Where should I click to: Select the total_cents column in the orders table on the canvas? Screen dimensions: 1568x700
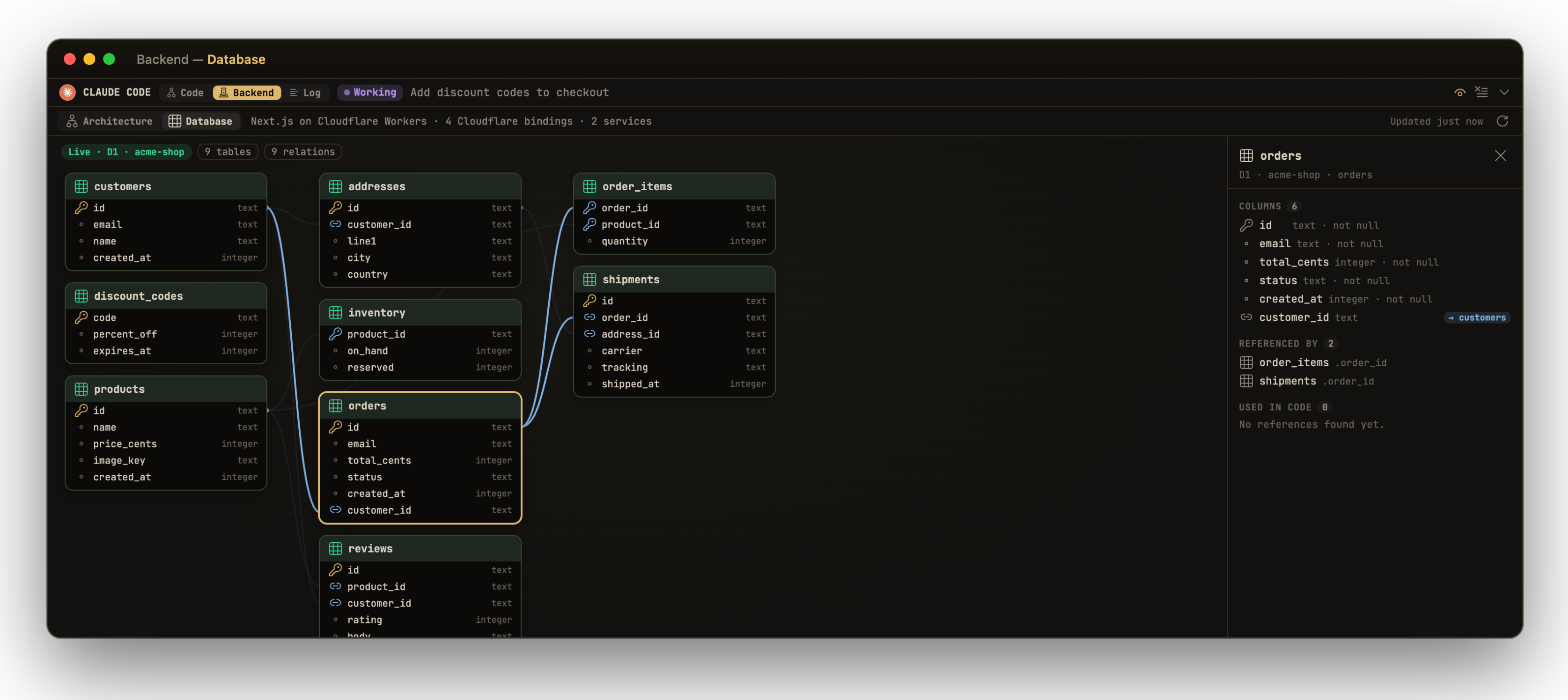pyautogui.click(x=420, y=461)
